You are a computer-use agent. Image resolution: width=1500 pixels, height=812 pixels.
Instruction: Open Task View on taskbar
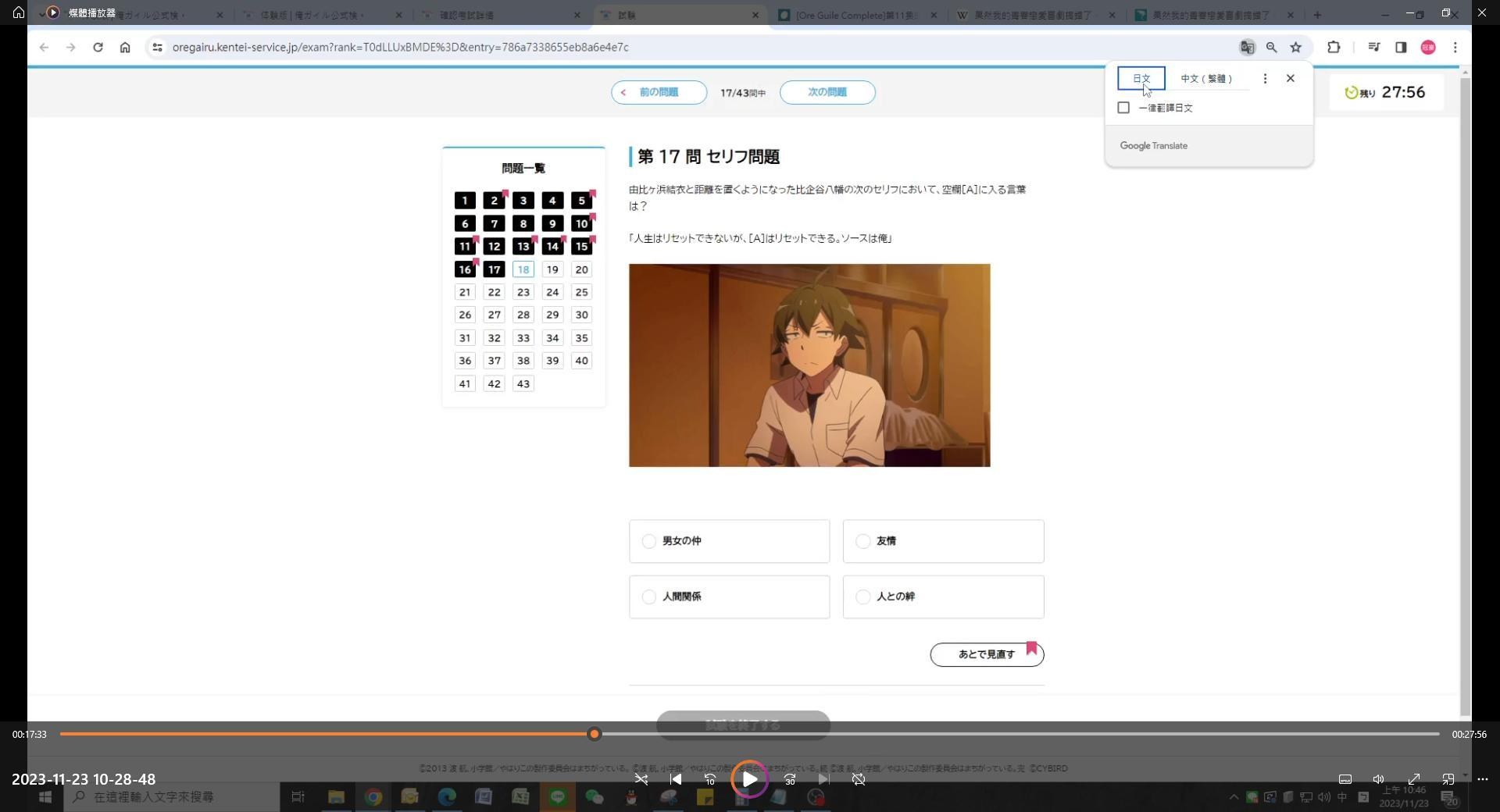pos(298,797)
